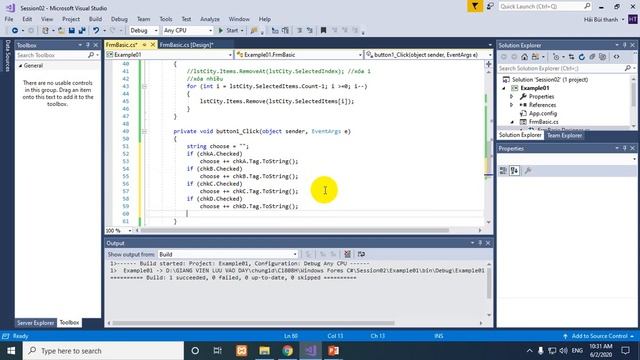Click the Show All Files icon

coord(602,57)
